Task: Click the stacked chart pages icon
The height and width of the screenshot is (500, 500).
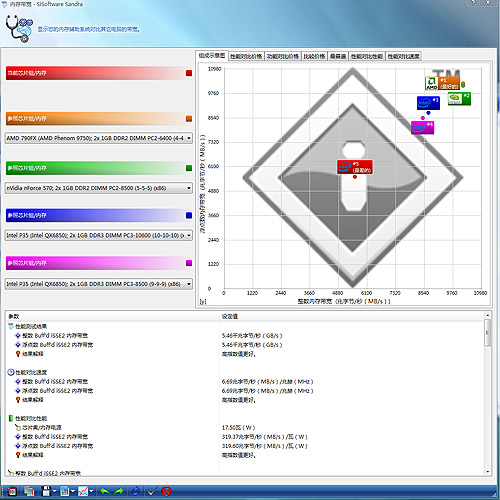Action: [x=29, y=491]
